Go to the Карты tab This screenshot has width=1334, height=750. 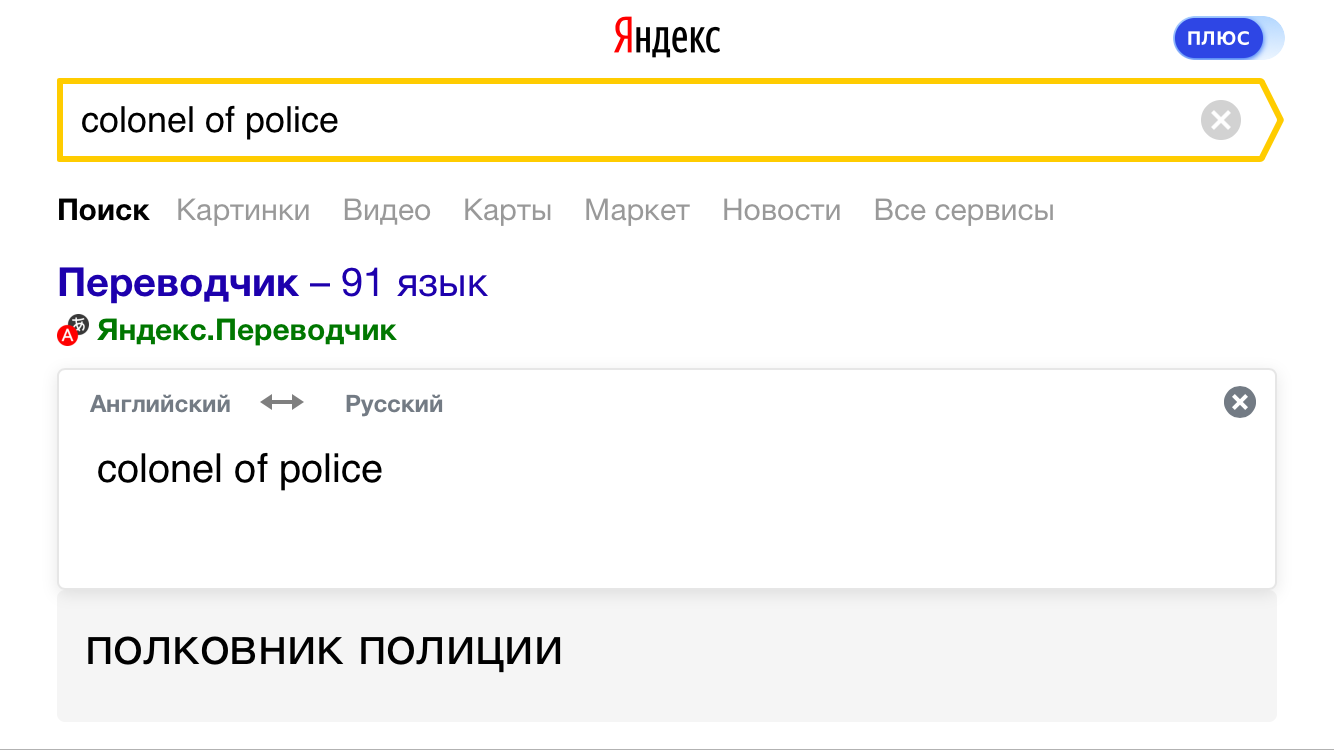pyautogui.click(x=507, y=211)
